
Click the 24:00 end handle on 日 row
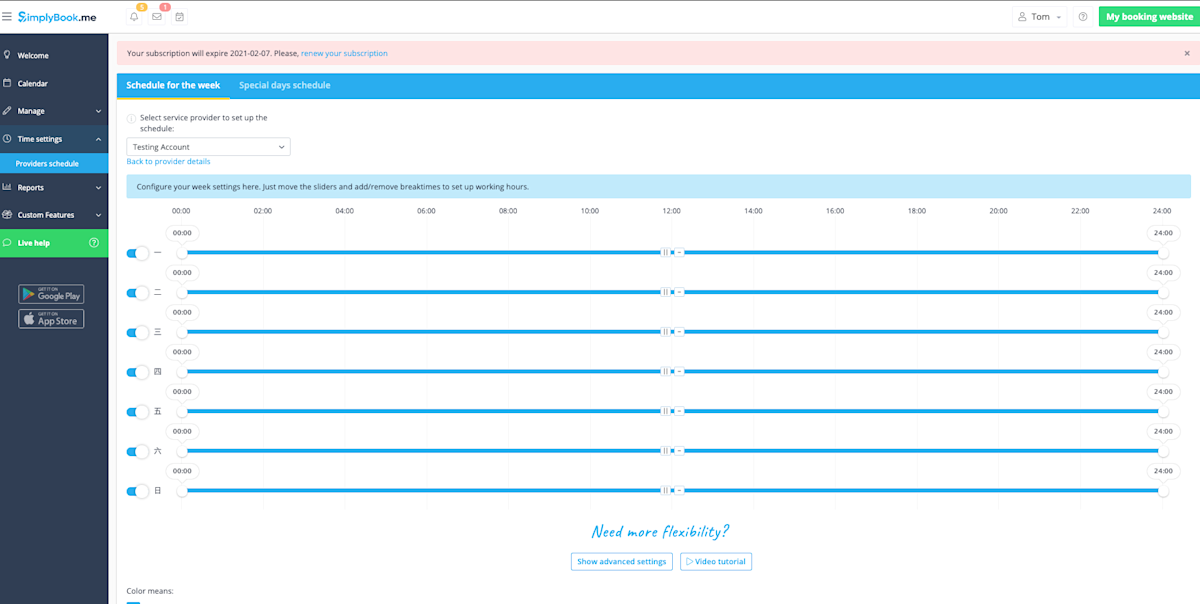(x=1163, y=491)
